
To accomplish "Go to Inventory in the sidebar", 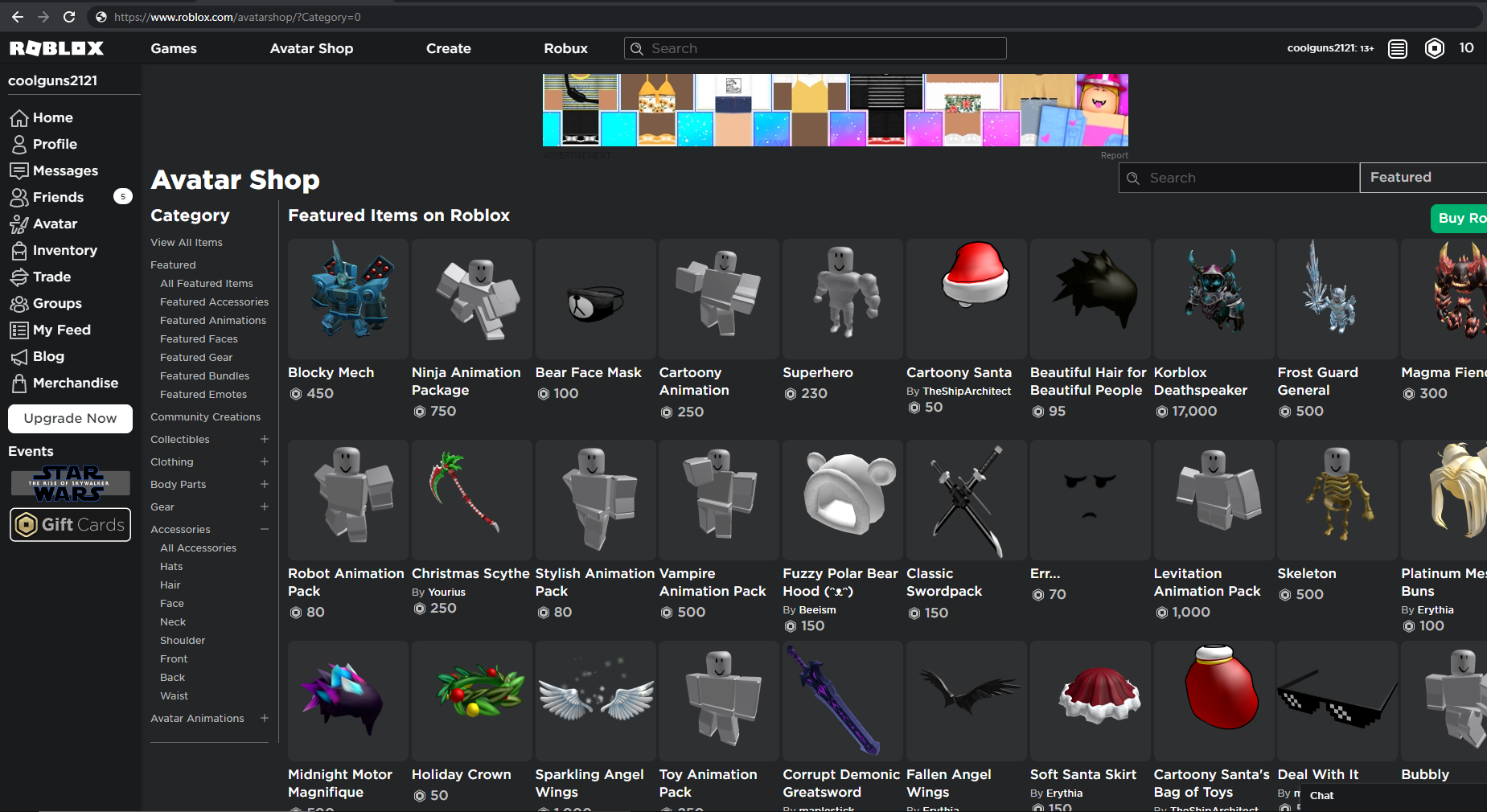I will click(64, 250).
